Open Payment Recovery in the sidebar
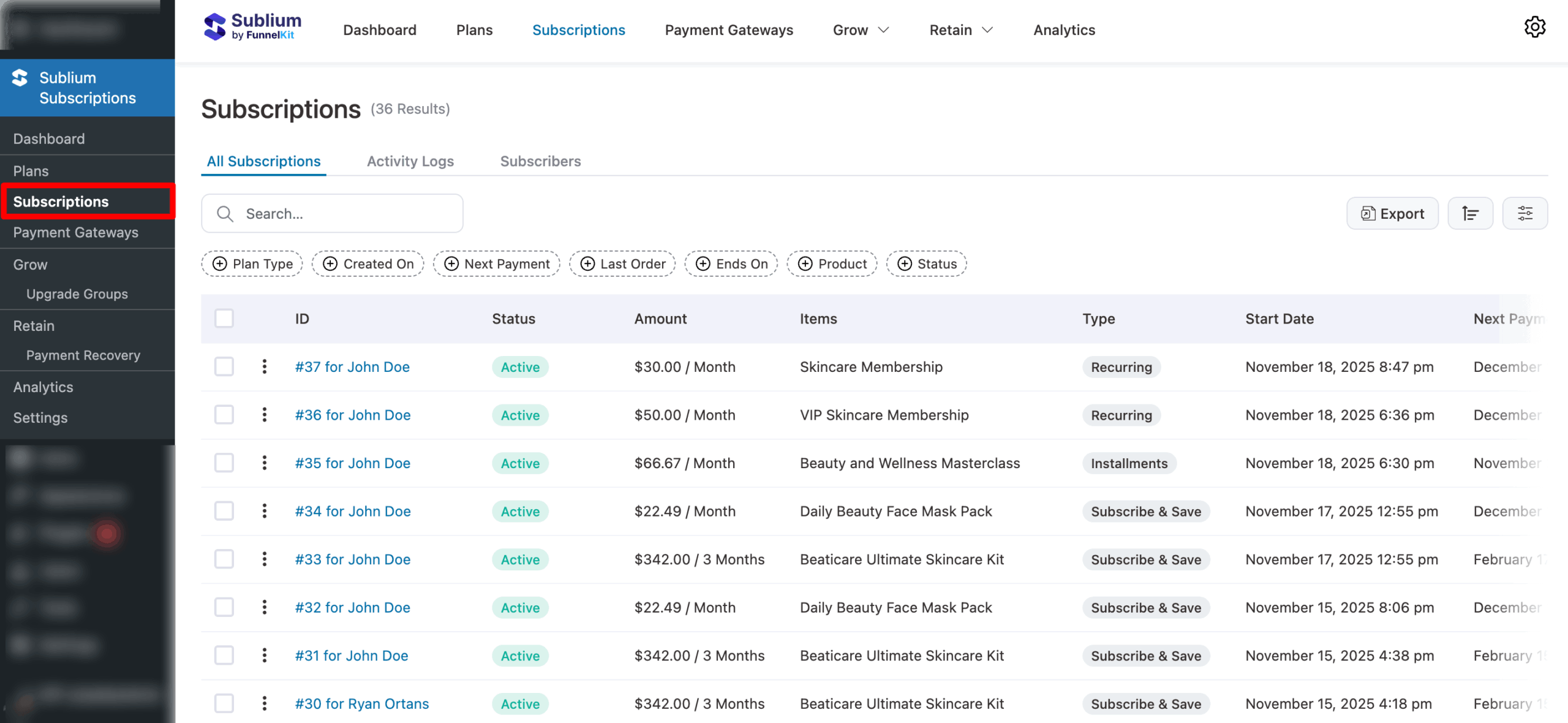This screenshot has width=1568, height=723. pos(83,355)
